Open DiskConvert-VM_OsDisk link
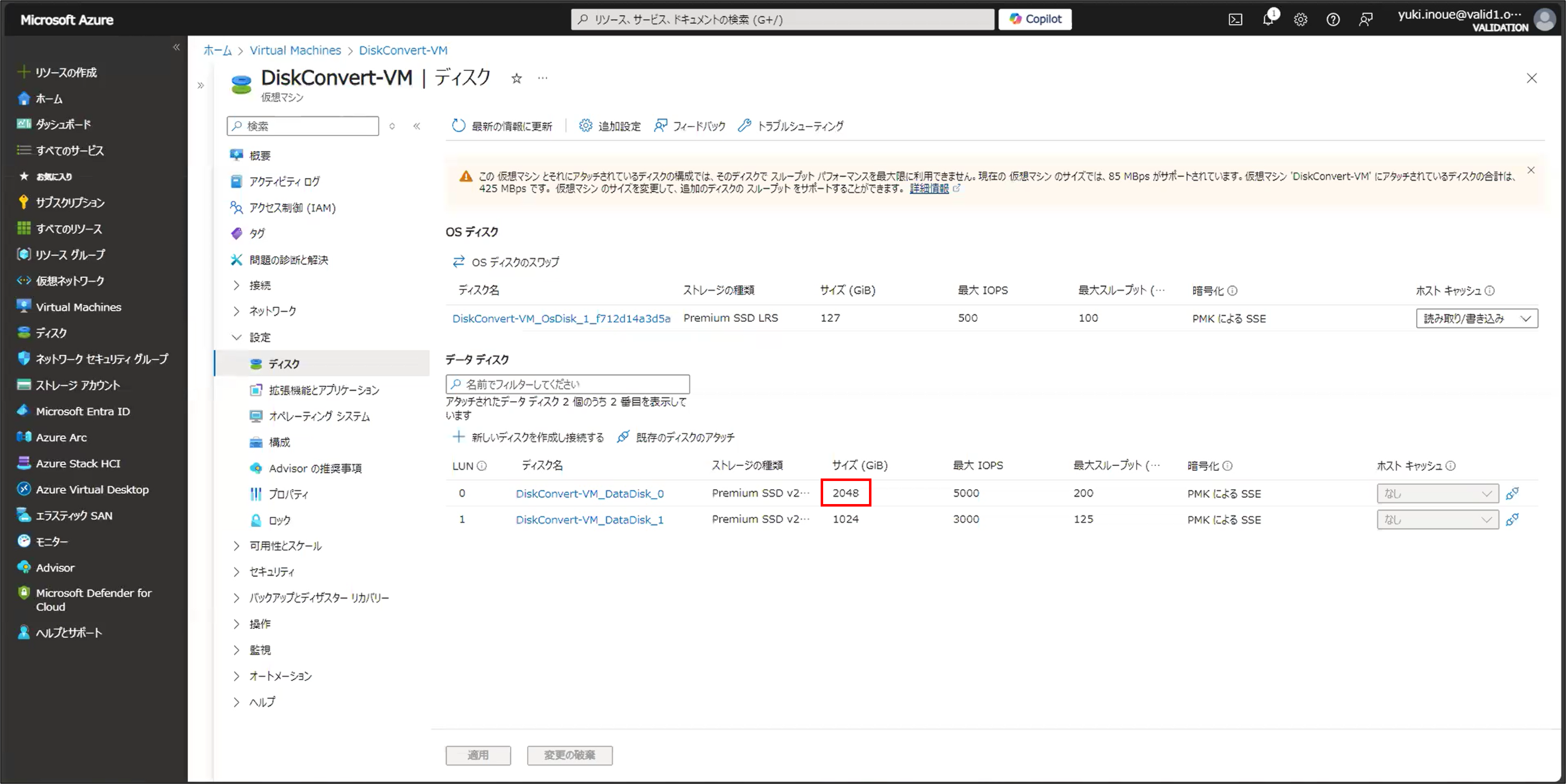Viewport: 1566px width, 784px height. click(561, 318)
